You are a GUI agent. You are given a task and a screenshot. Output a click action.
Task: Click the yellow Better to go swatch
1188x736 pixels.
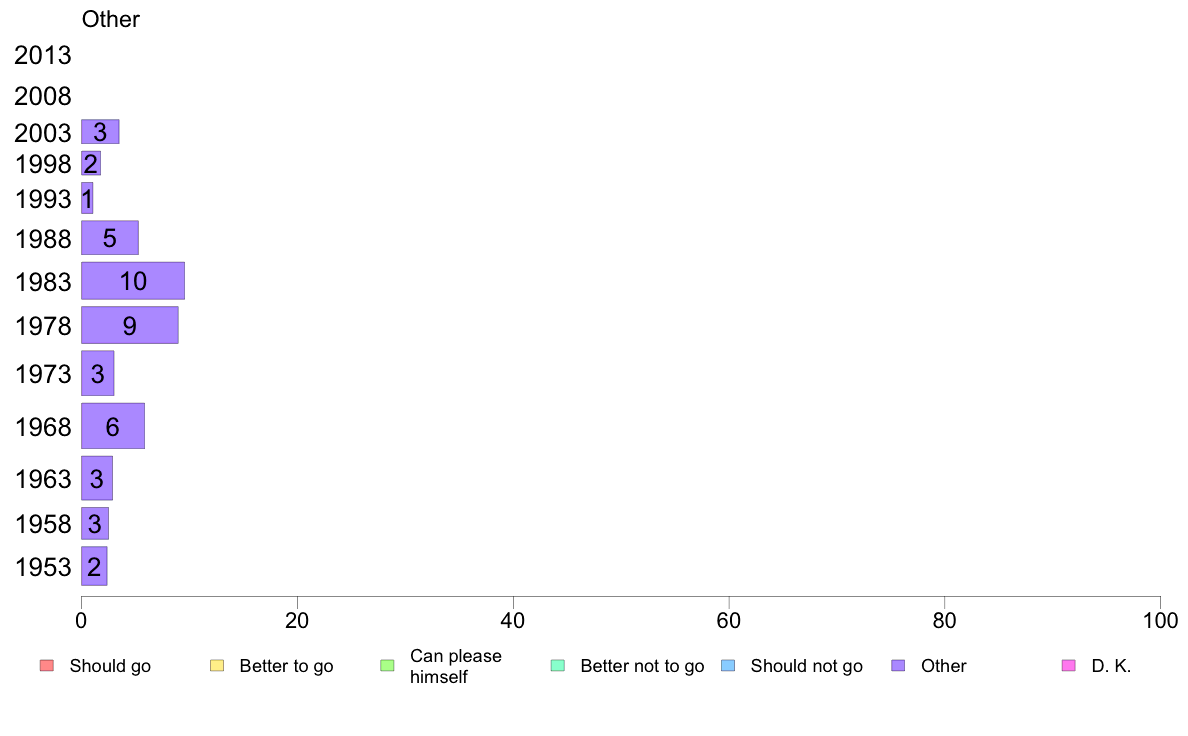pos(217,666)
